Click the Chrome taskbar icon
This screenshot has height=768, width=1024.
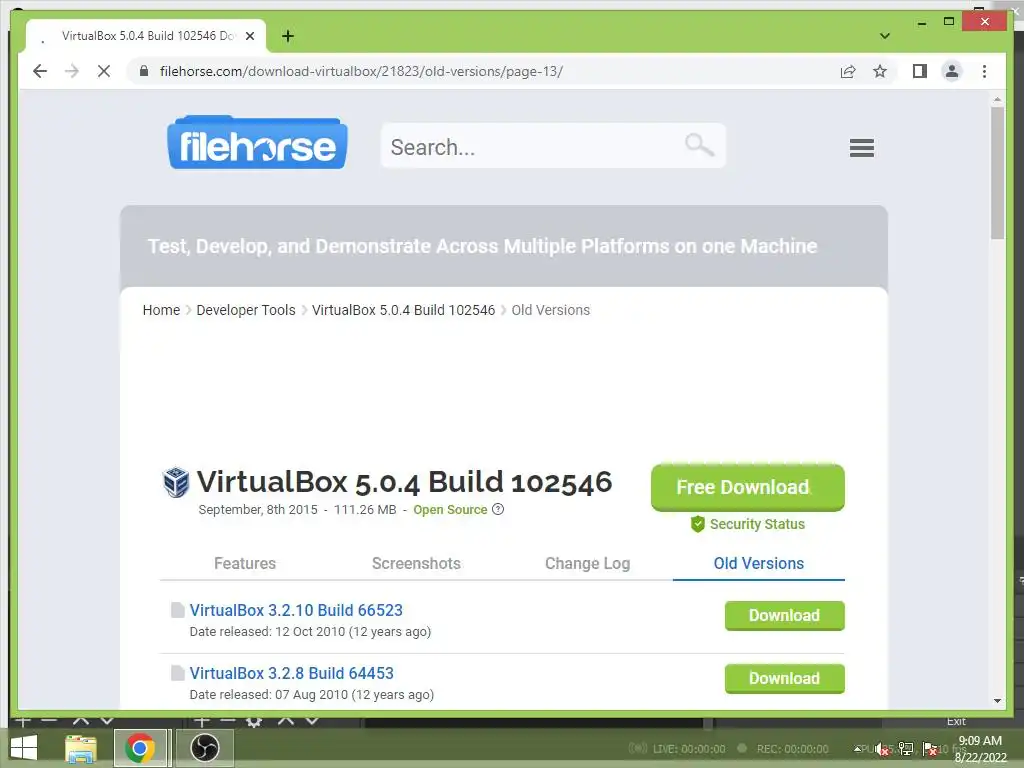140,748
